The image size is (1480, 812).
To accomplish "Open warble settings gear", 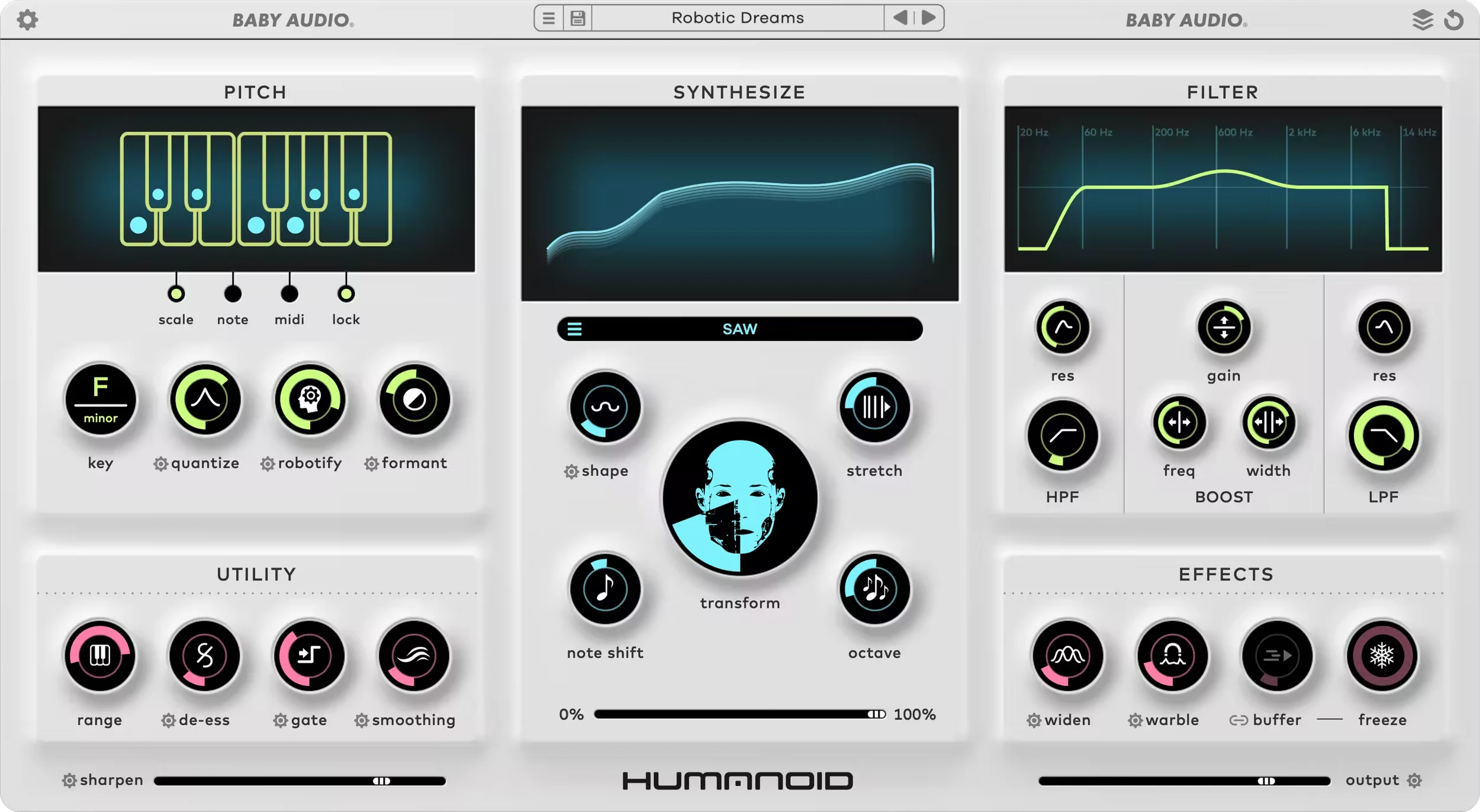I will click(x=1135, y=721).
